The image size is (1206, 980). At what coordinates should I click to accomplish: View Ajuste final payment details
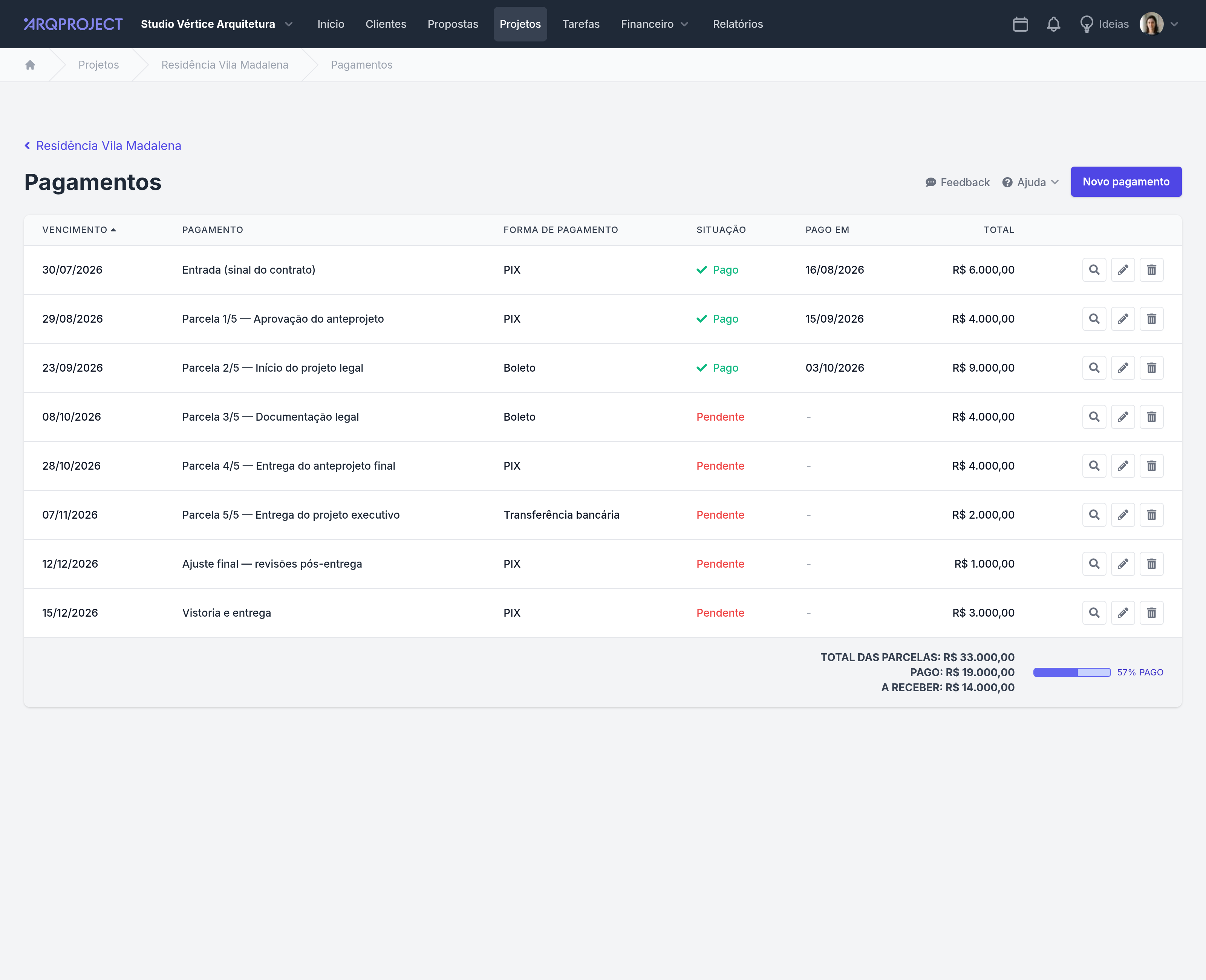point(1094,564)
